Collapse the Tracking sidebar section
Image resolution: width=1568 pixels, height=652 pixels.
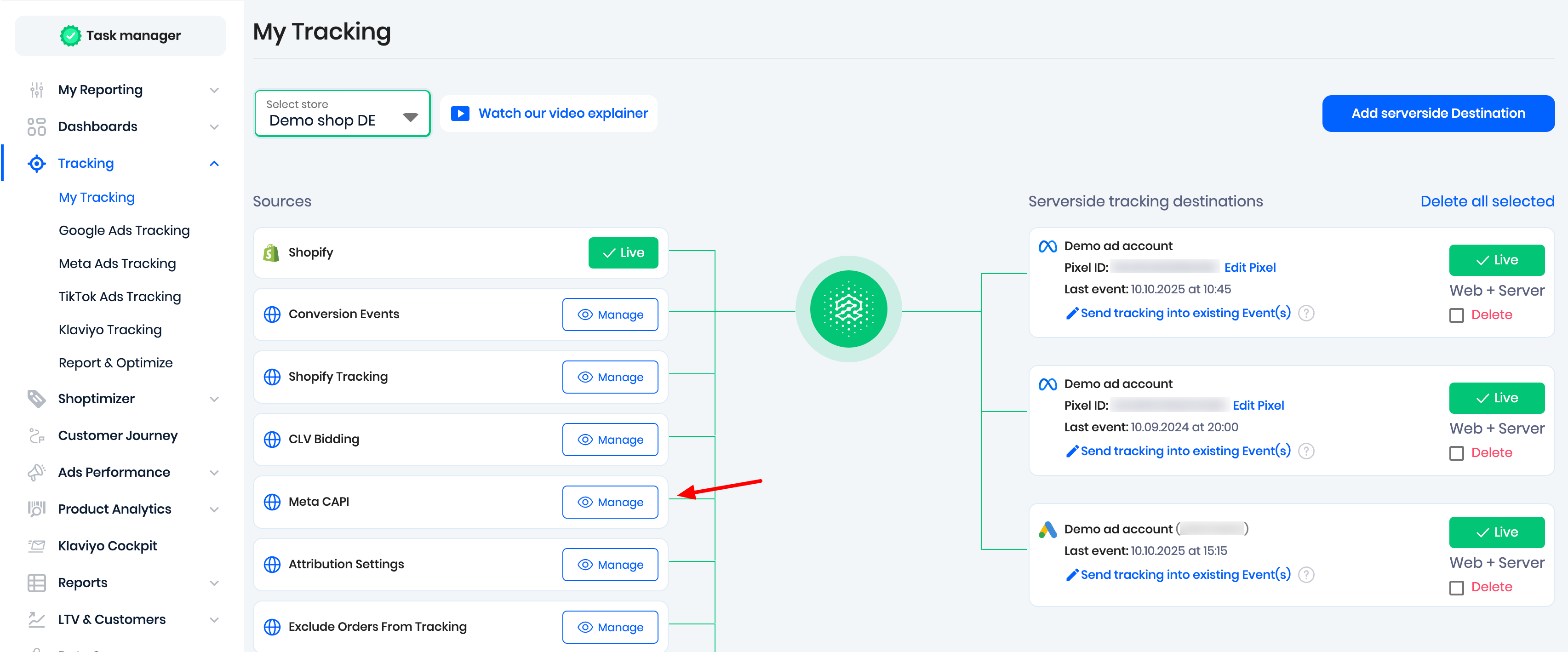click(x=214, y=164)
